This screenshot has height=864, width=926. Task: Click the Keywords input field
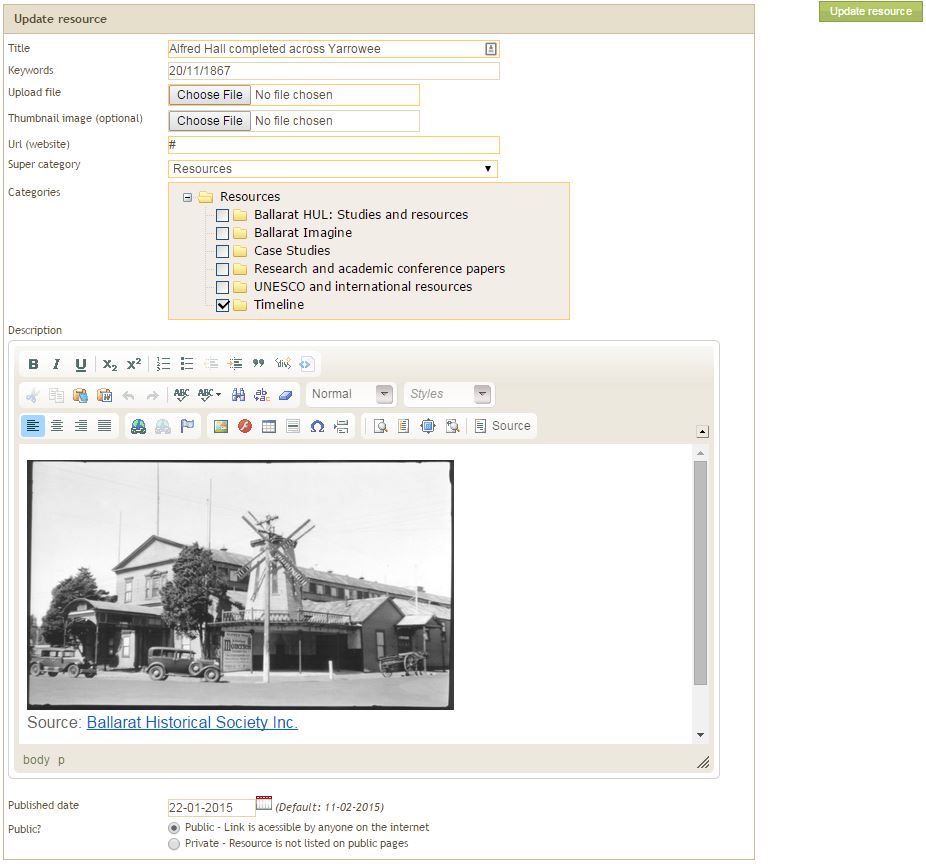(x=333, y=71)
